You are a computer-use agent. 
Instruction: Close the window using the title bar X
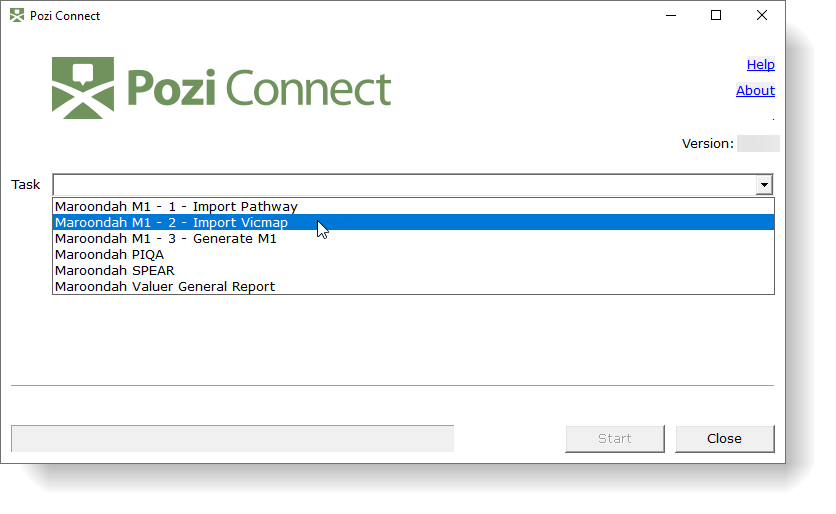[x=762, y=16]
